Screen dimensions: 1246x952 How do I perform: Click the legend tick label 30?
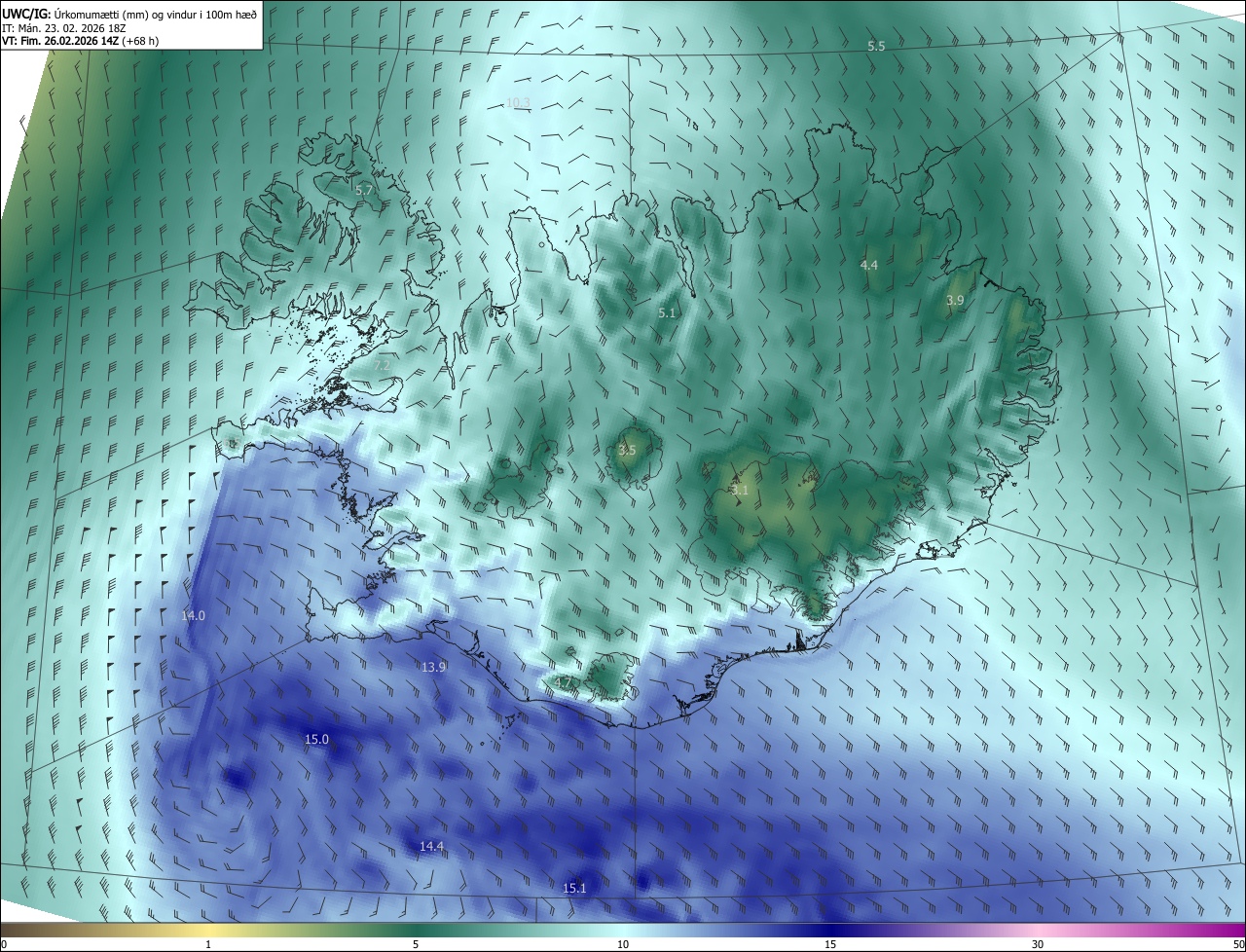coord(1038,945)
